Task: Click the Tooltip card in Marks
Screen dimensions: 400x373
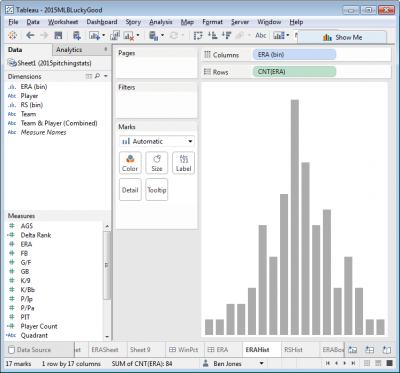Action: click(157, 190)
